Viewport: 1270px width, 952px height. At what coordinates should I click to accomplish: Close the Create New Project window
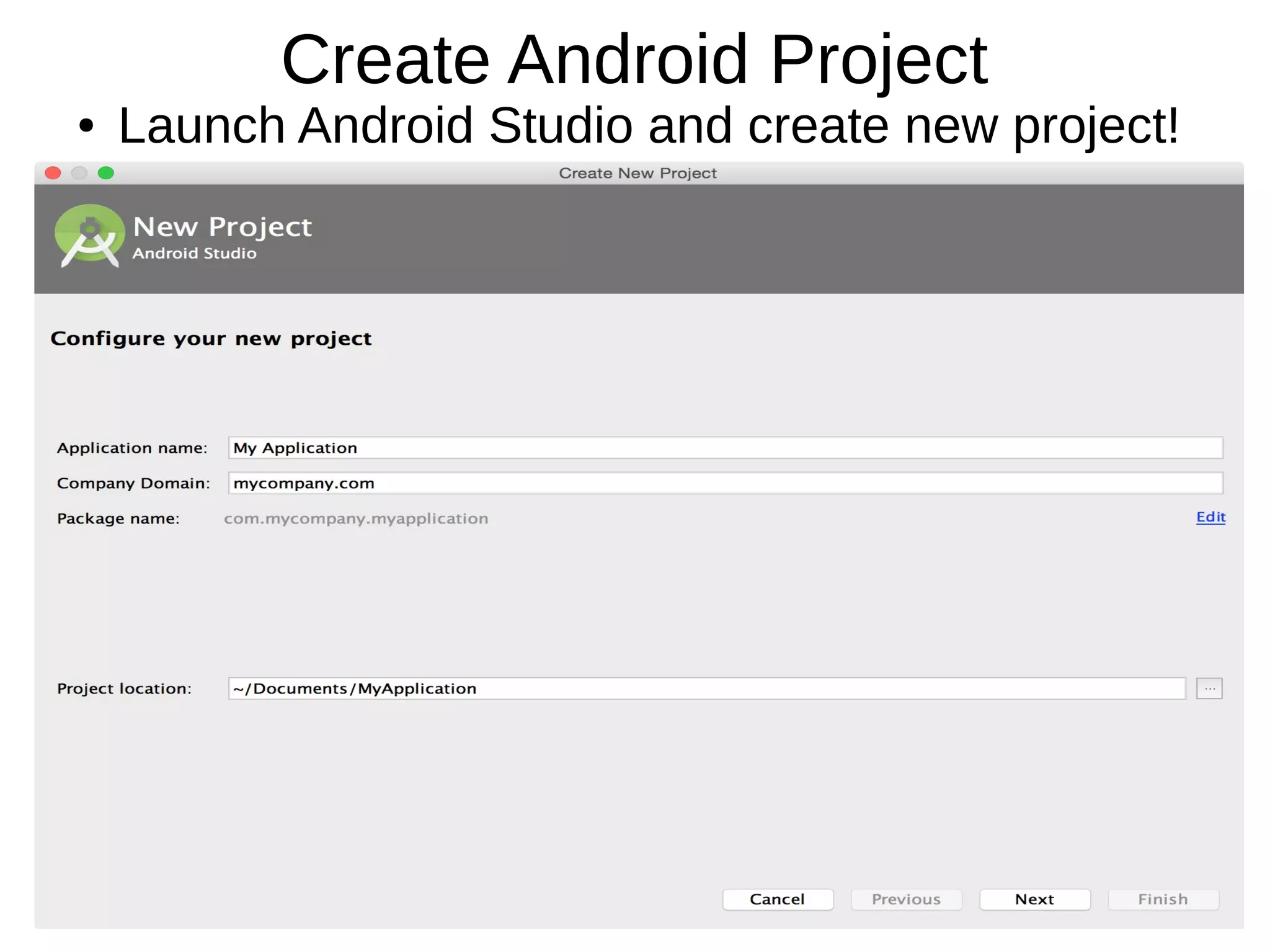53,173
